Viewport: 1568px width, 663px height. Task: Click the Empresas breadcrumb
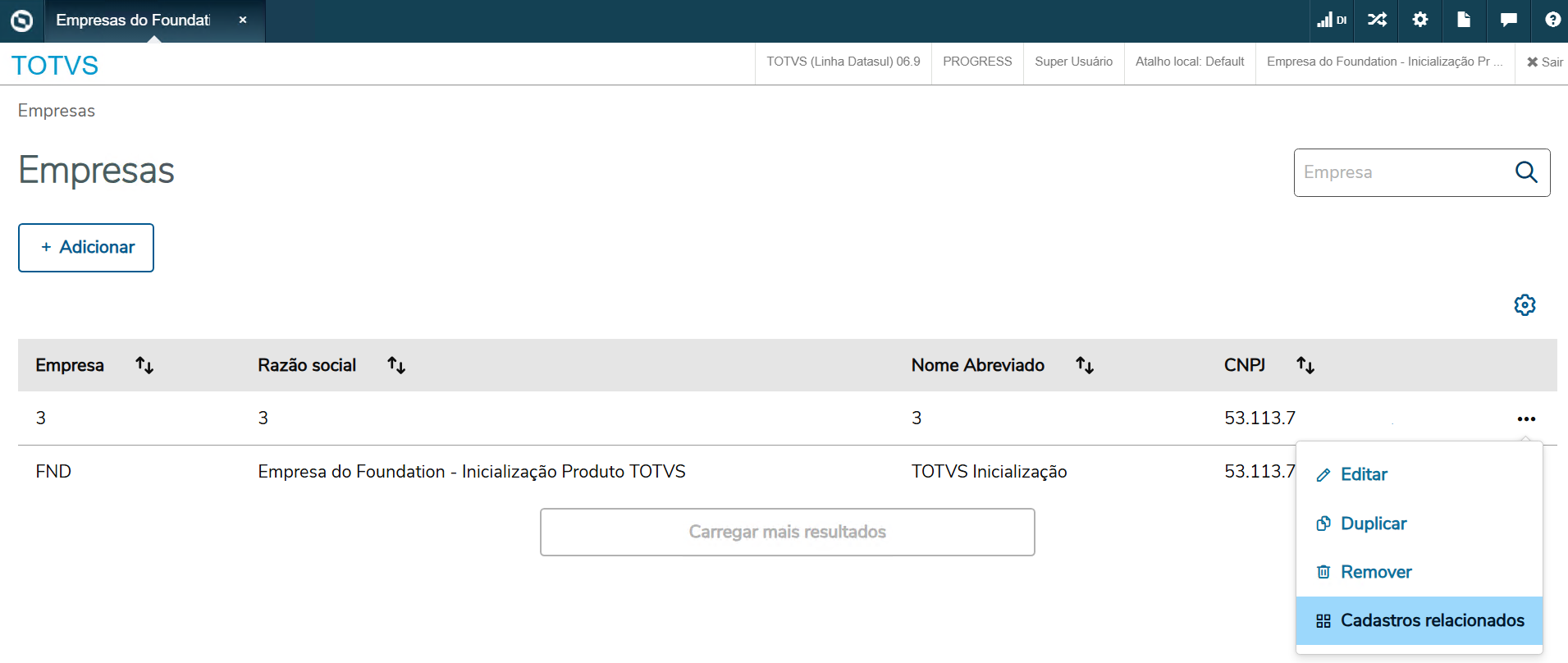[x=57, y=111]
